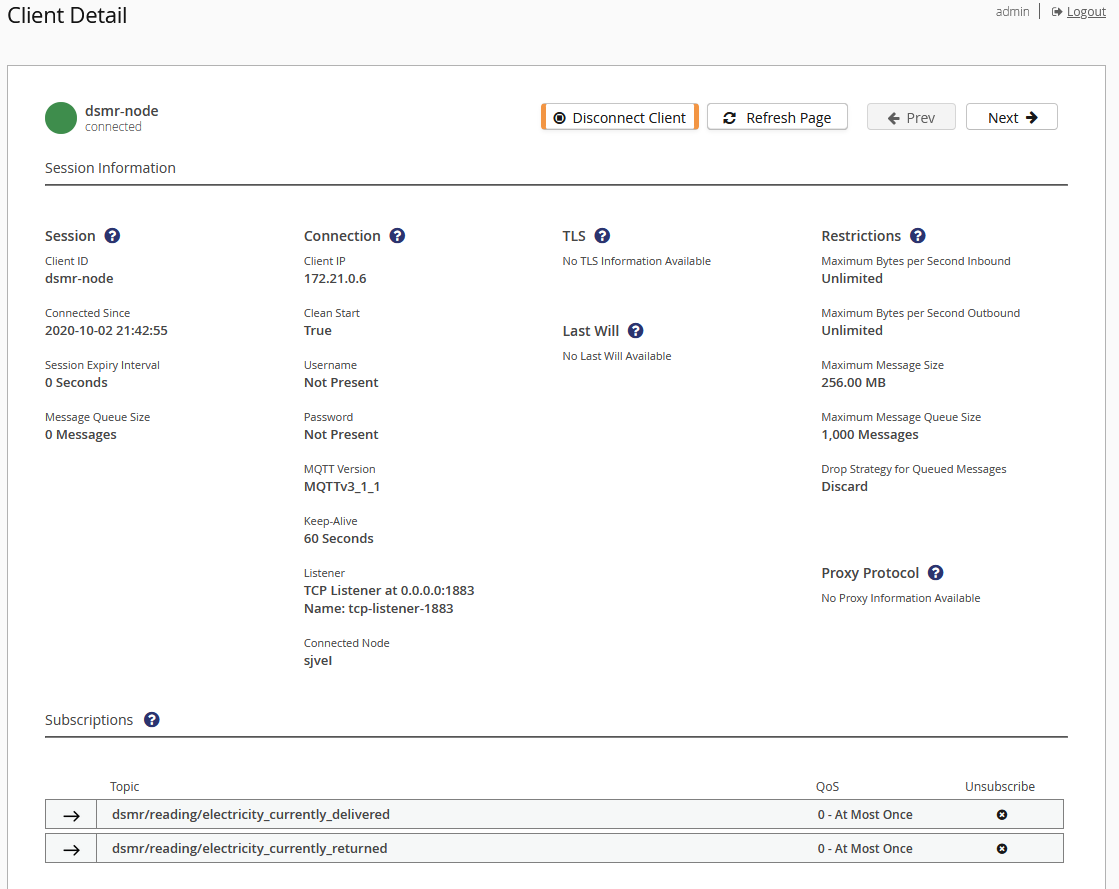This screenshot has height=889, width=1119.
Task: Unsubscribe from electricity_currently_returned topic
Action: [x=1001, y=848]
